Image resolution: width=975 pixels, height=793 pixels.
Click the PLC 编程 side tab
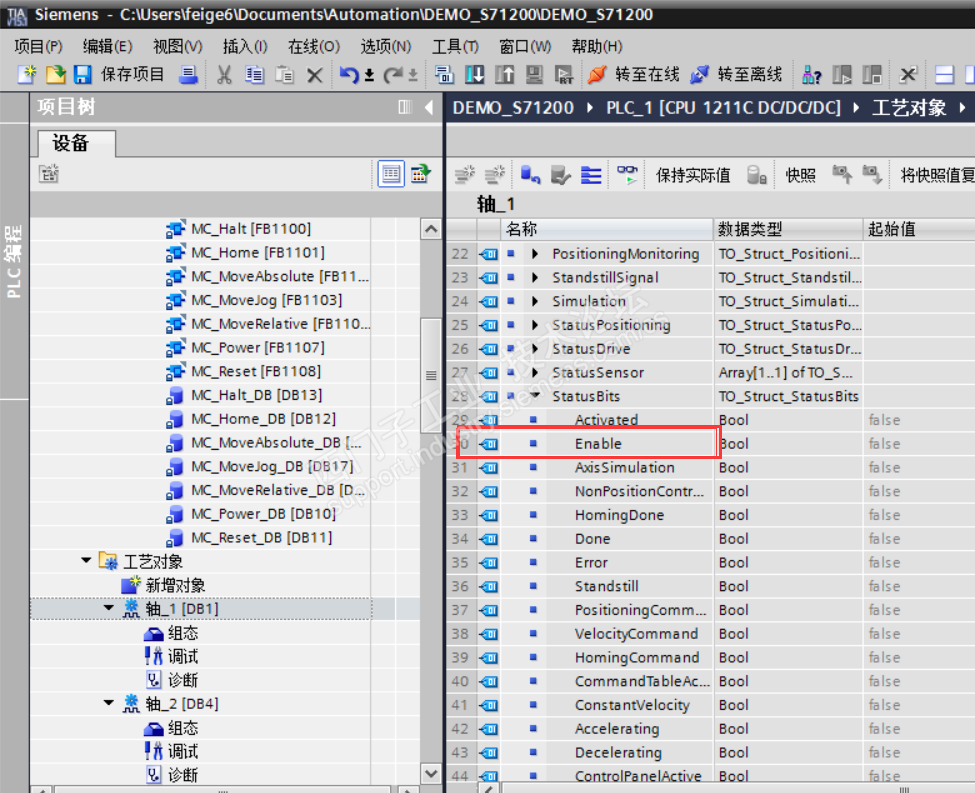click(14, 261)
